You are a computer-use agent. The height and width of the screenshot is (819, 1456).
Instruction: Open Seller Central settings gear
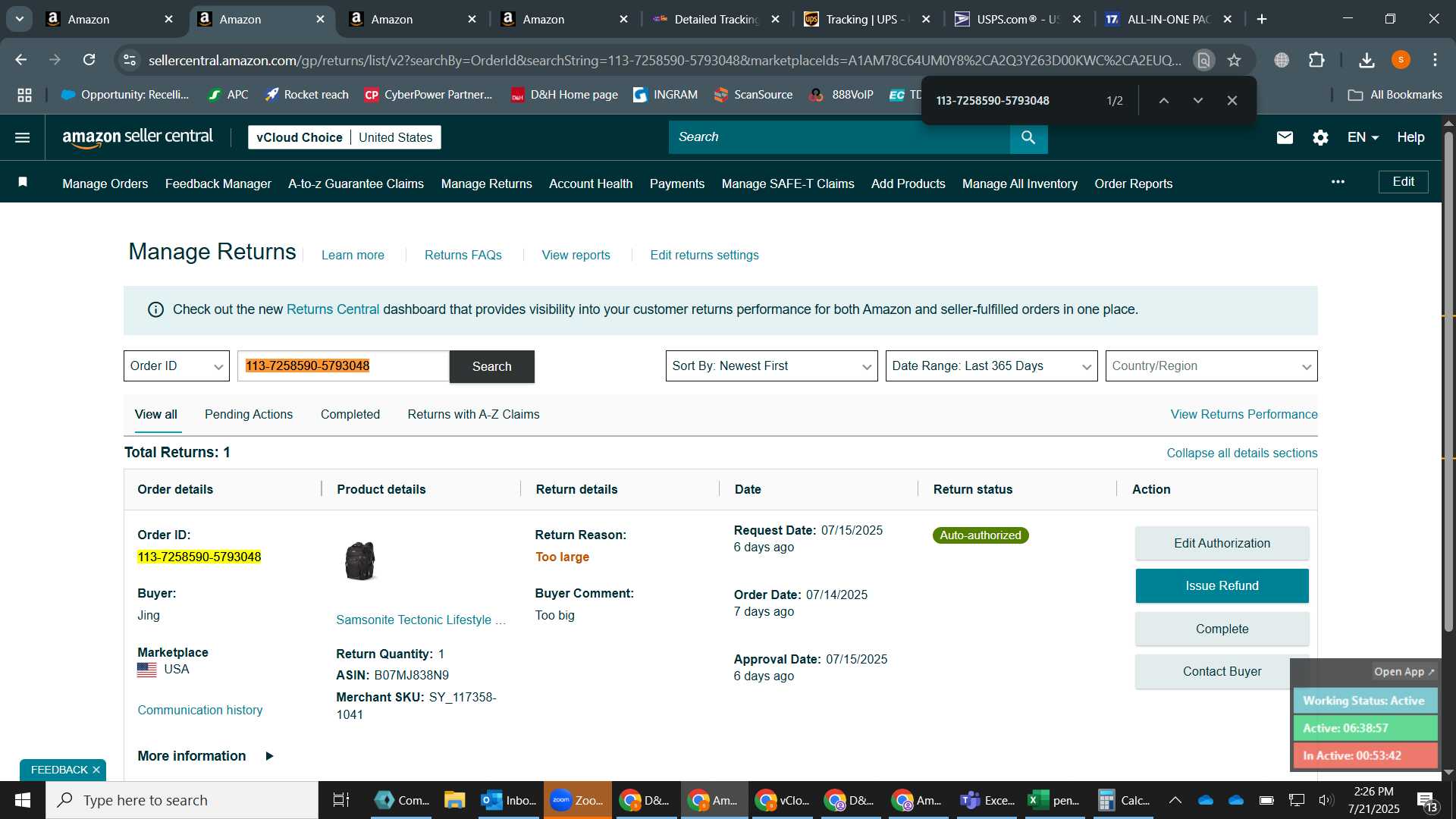click(1320, 137)
